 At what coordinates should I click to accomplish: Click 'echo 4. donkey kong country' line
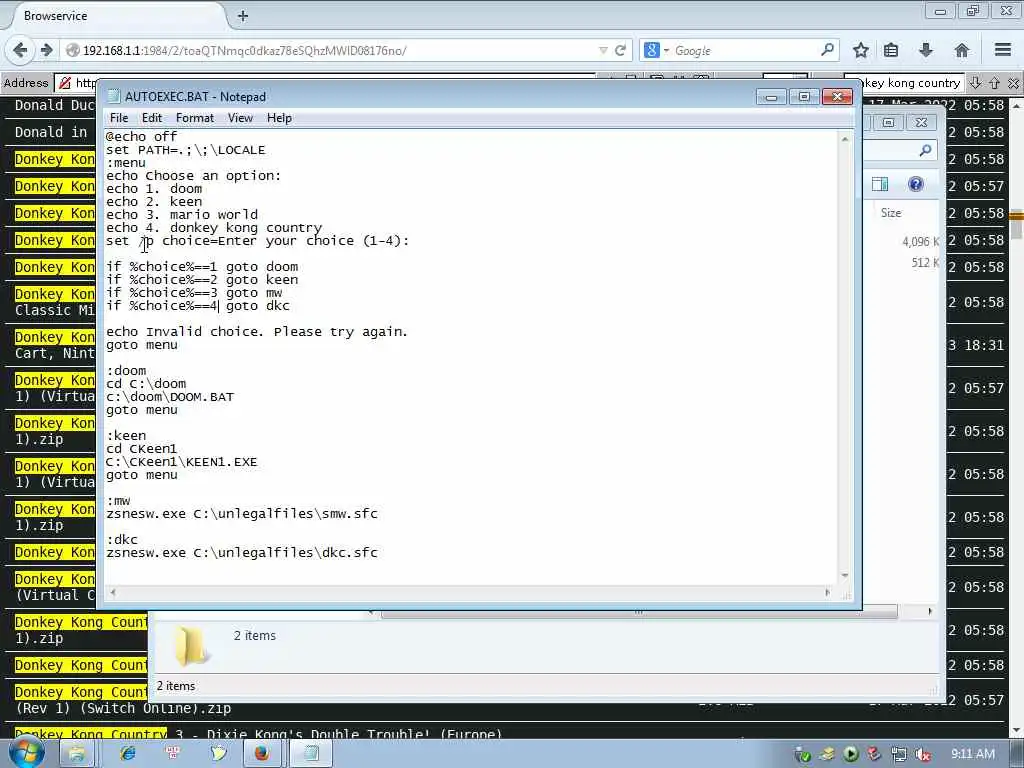214,227
